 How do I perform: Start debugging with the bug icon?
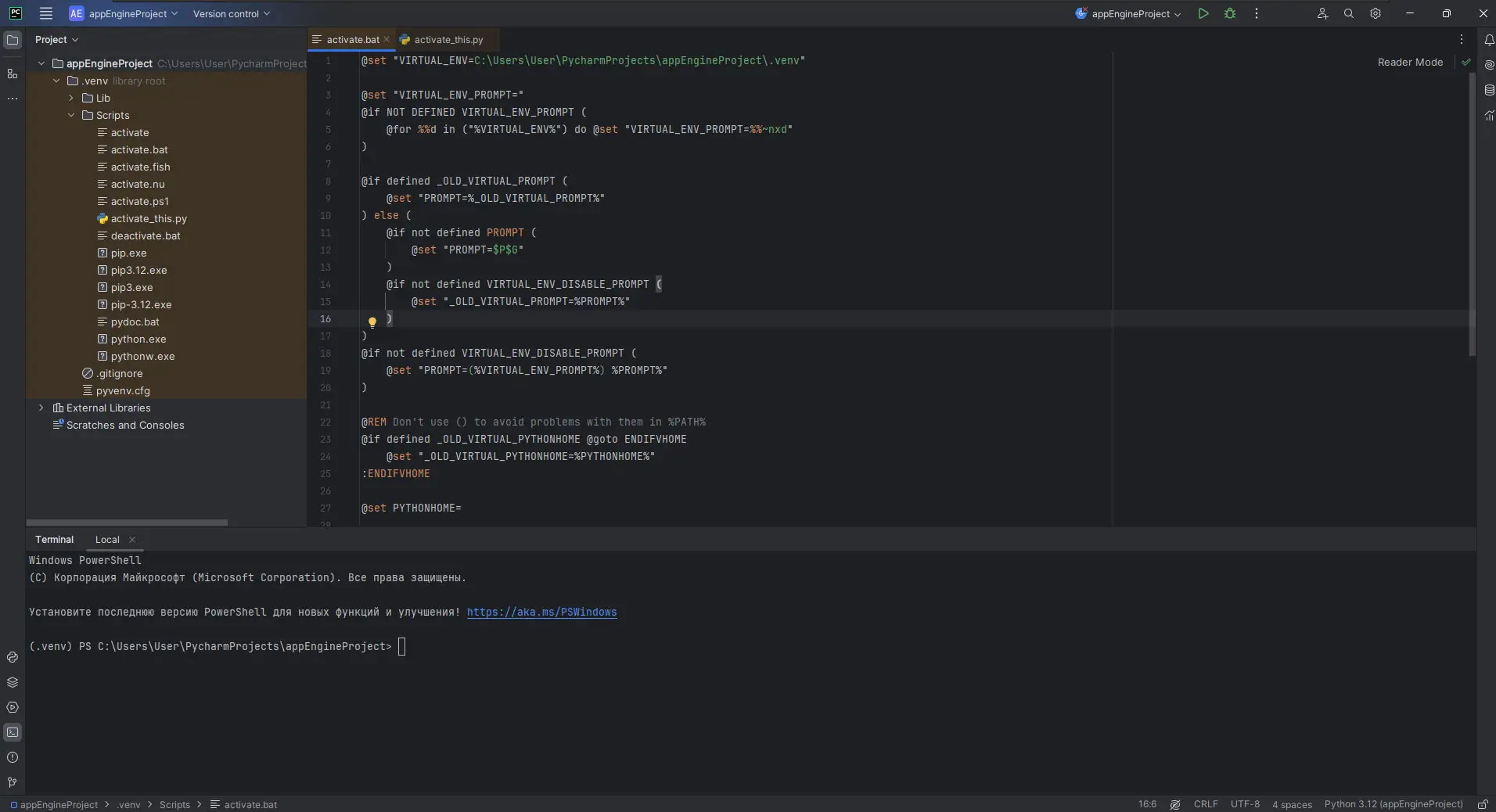coord(1230,13)
